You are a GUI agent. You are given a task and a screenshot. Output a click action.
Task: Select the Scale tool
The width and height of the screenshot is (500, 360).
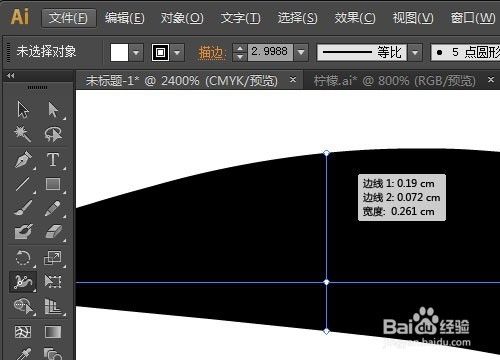(x=53, y=258)
